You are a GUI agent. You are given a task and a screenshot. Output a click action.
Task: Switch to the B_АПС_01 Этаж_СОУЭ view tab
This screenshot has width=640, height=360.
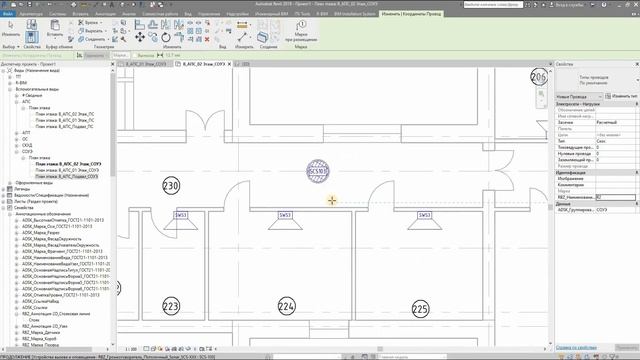(146, 64)
